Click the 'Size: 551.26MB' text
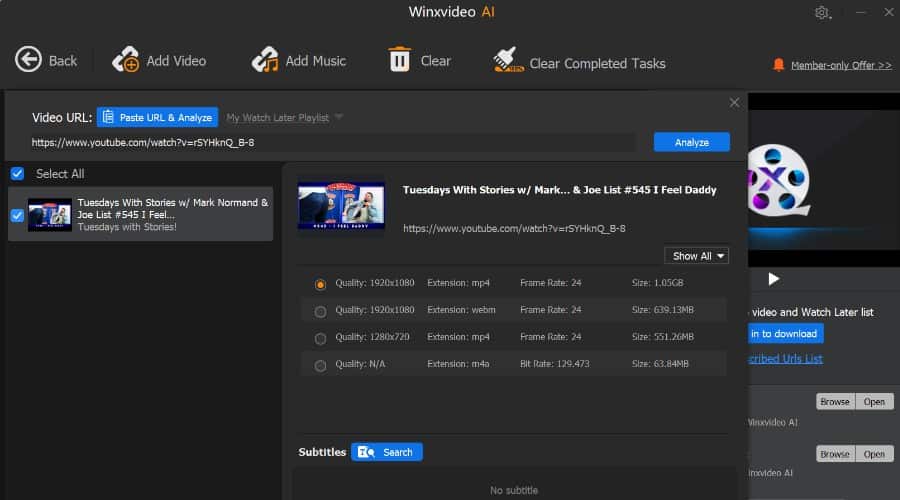 662,337
